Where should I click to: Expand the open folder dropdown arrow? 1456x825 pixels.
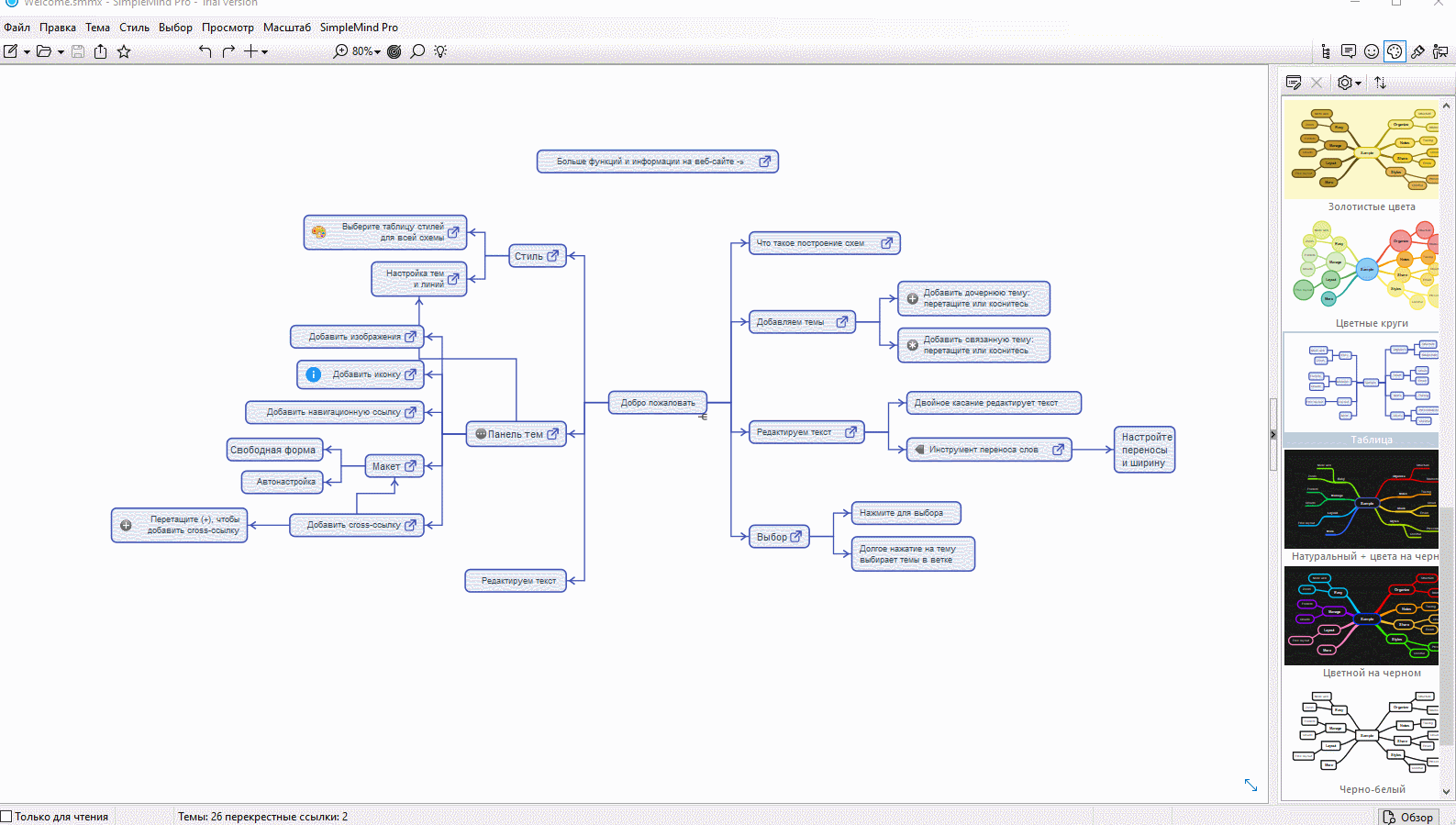[61, 52]
